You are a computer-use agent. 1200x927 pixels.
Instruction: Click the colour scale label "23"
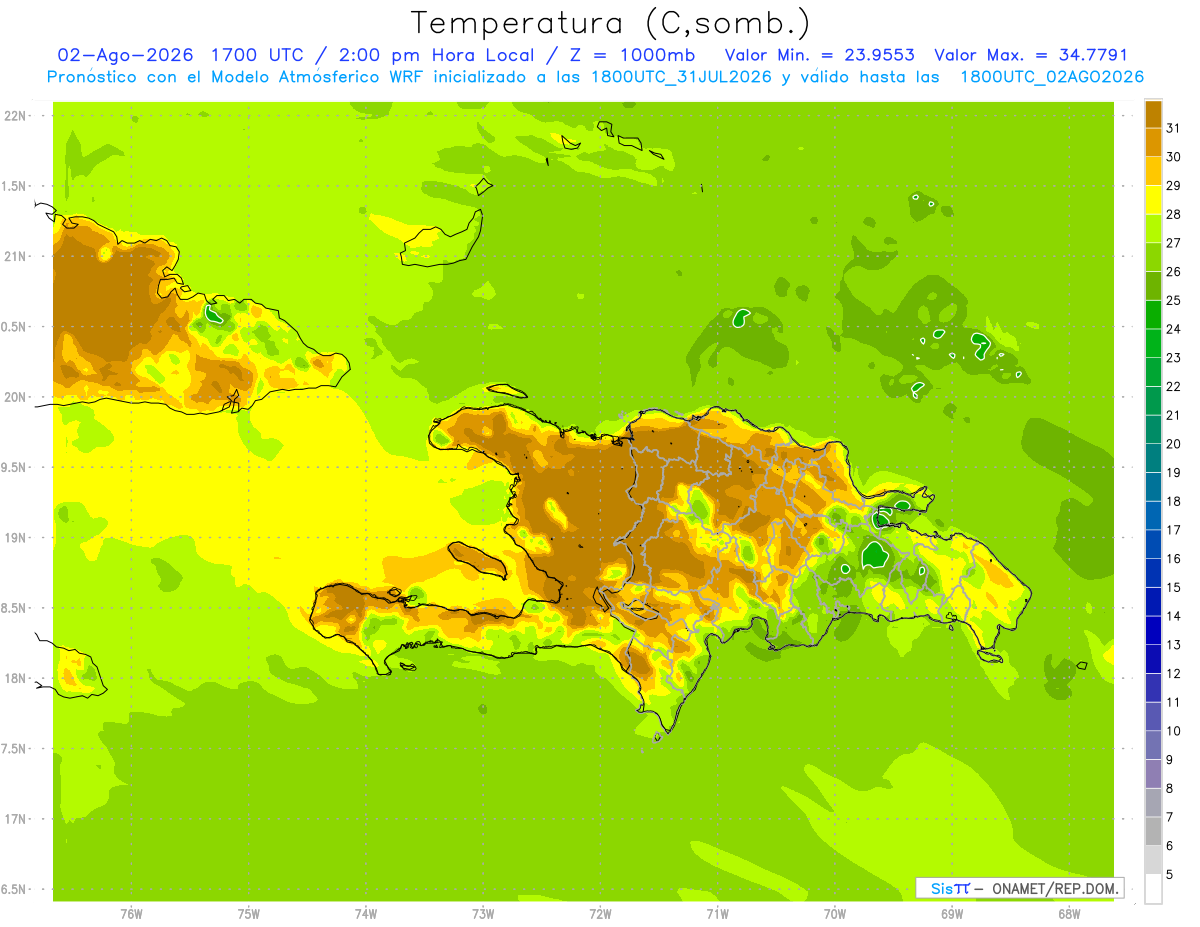1174,357
